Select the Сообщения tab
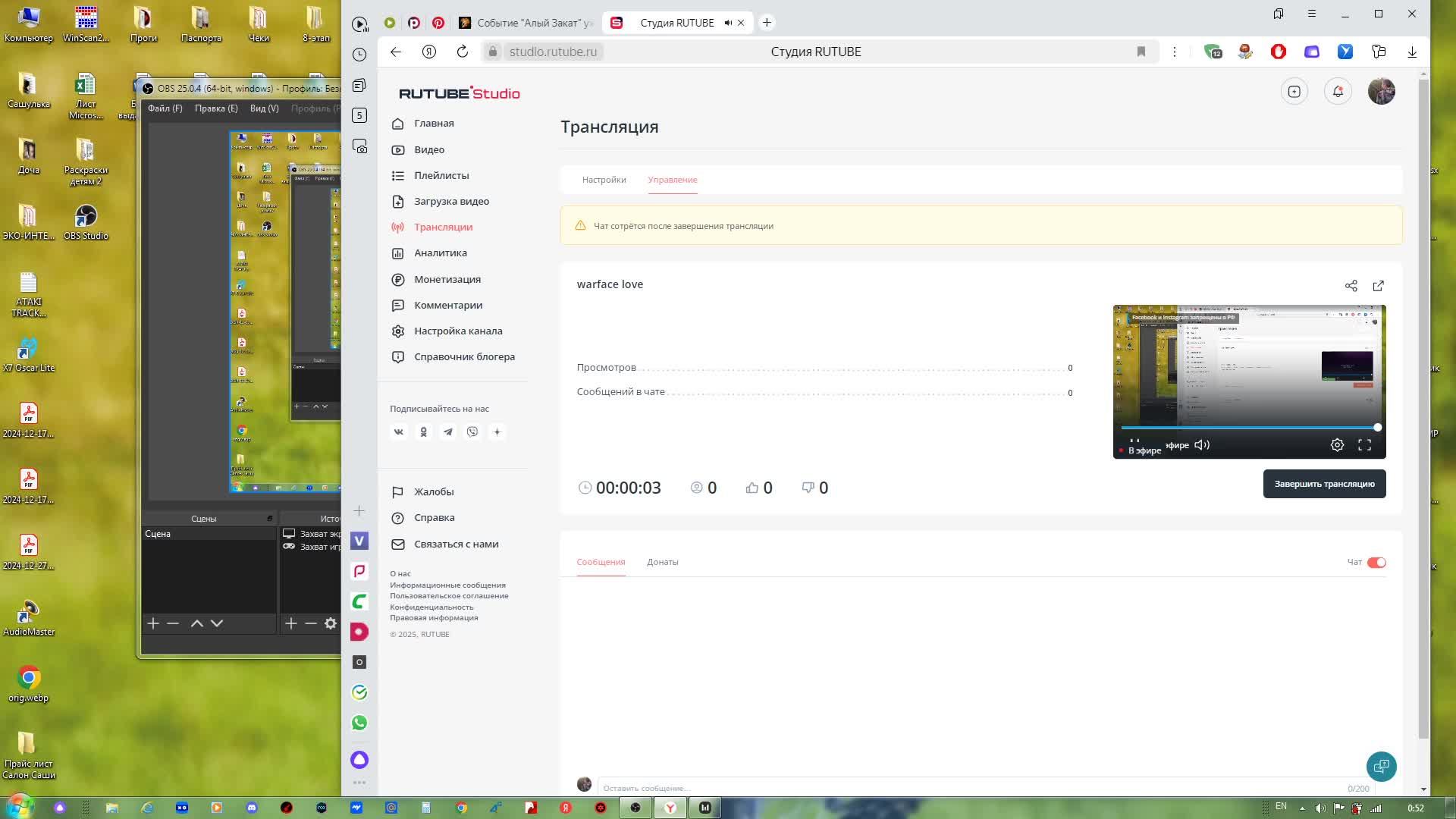Image resolution: width=1456 pixels, height=819 pixels. (x=601, y=563)
